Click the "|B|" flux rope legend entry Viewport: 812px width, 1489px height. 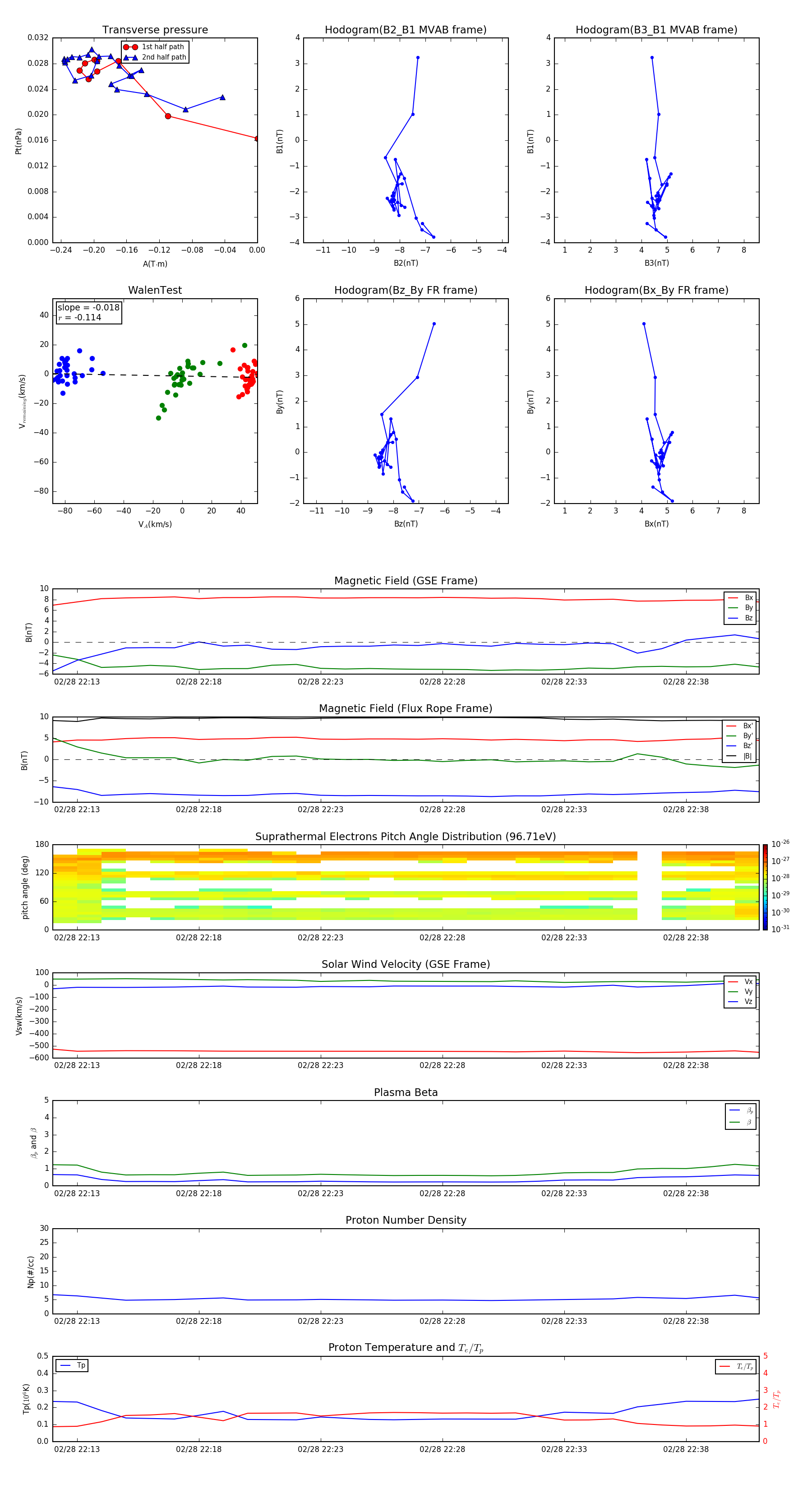tap(739, 756)
